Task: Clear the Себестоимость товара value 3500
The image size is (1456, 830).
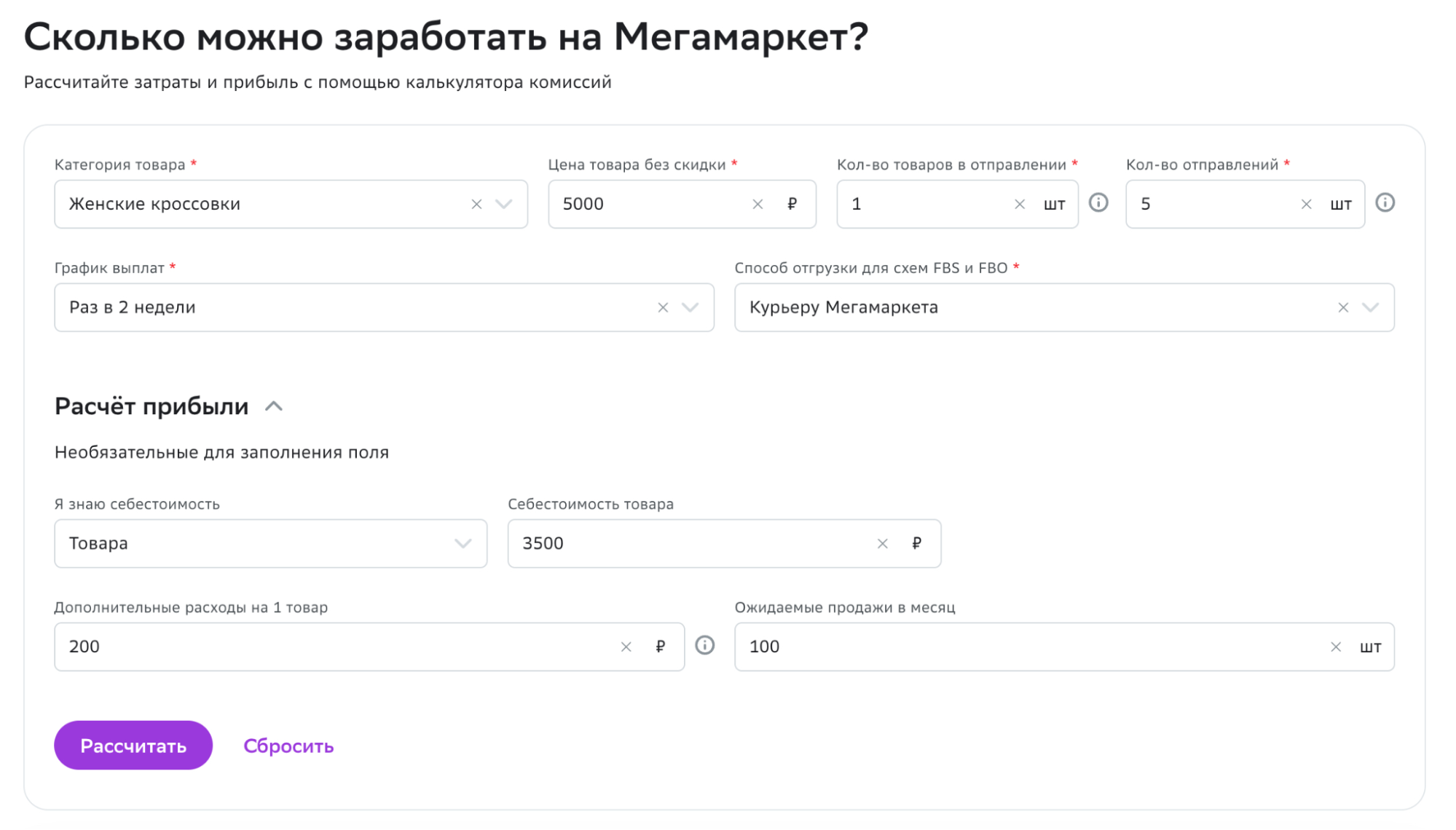Action: click(x=882, y=544)
